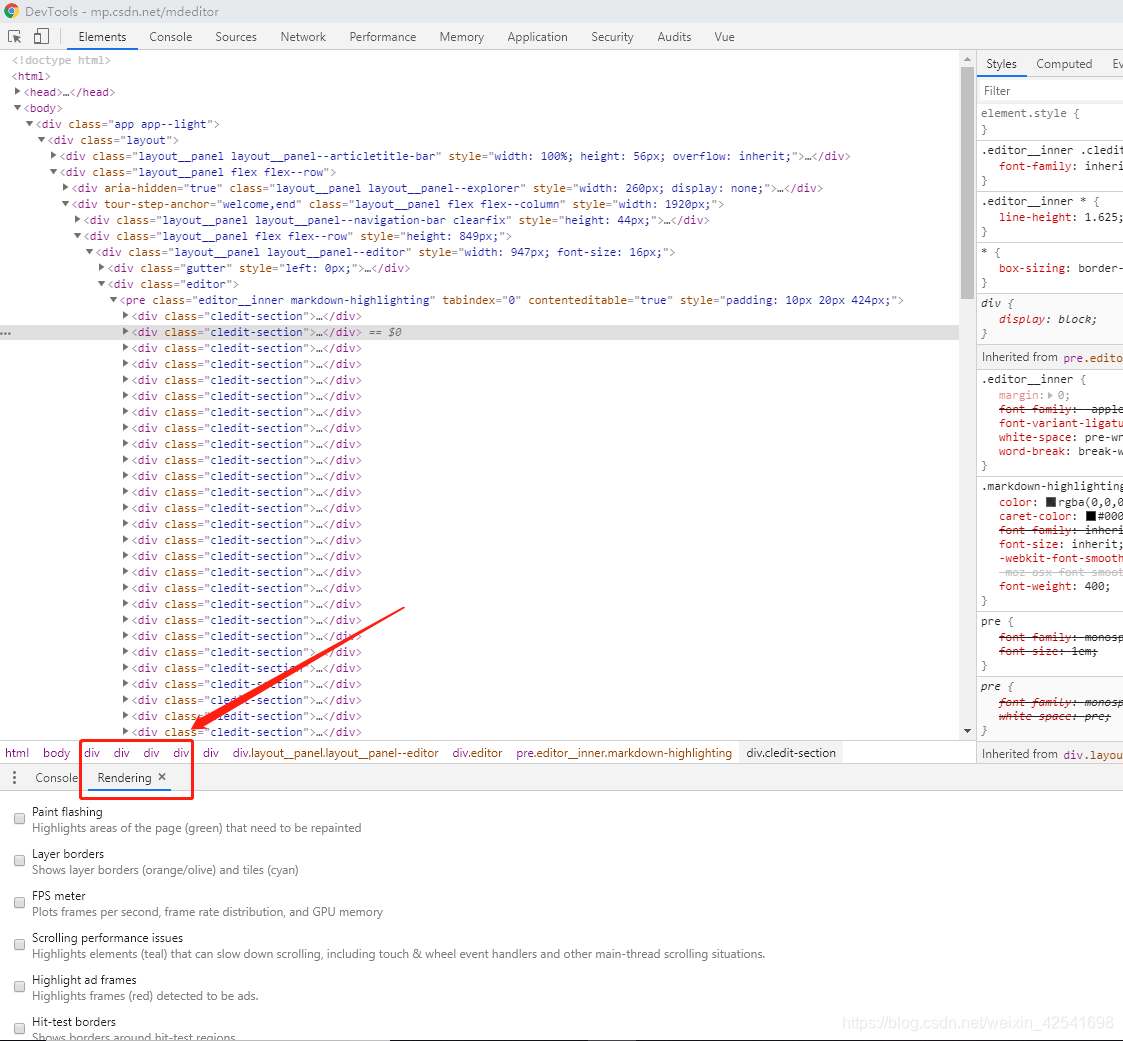
Task: Go to the Memory tab
Action: [461, 37]
